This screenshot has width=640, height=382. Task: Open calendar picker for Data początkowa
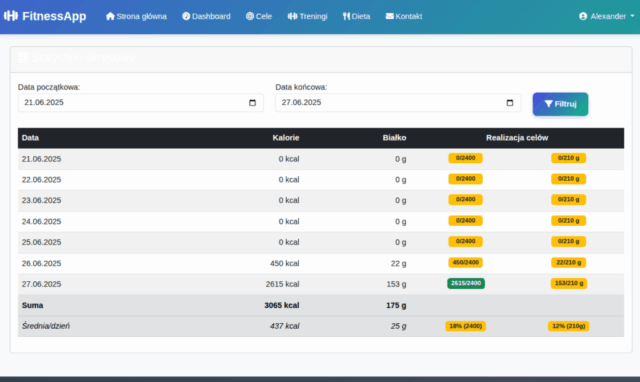(252, 103)
